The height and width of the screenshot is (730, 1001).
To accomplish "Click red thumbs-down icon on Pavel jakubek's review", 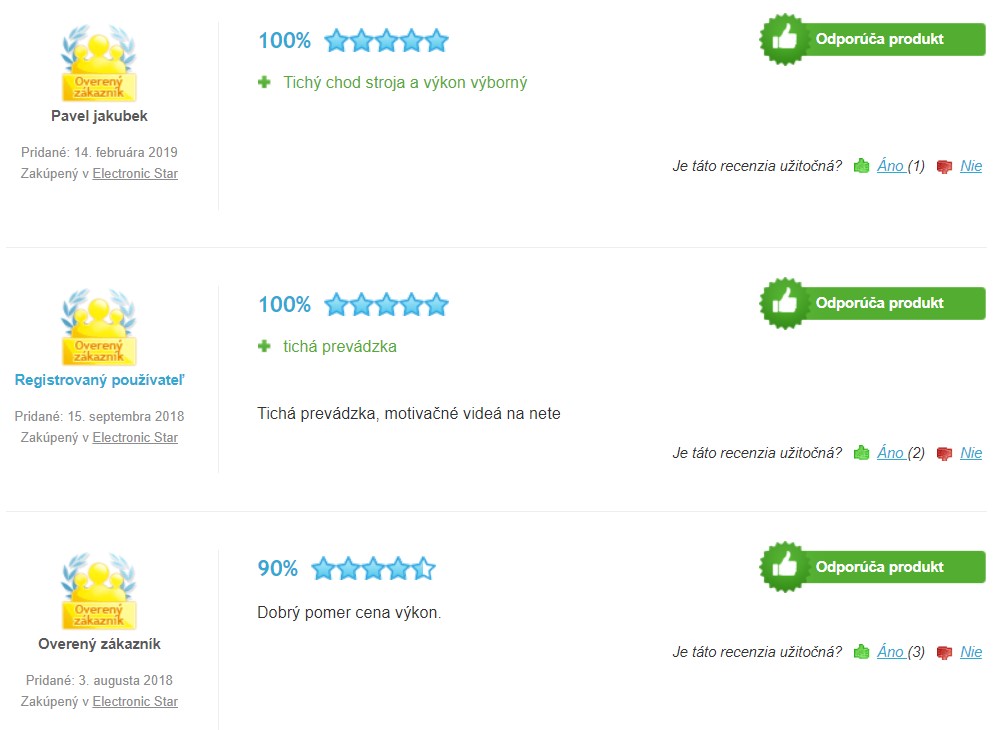I will pyautogui.click(x=944, y=167).
